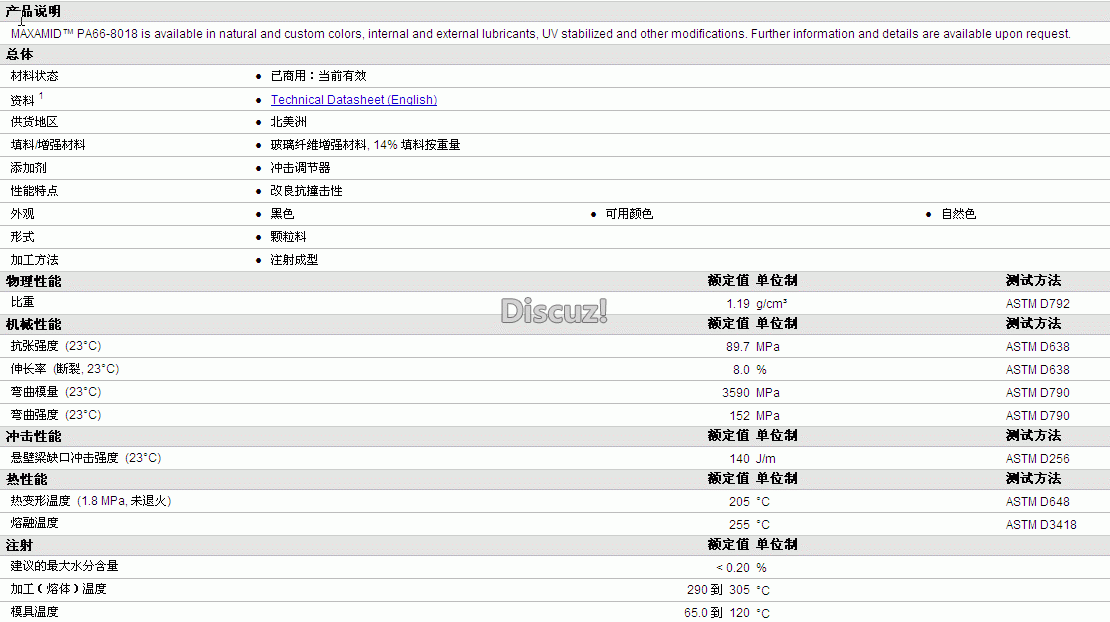The height and width of the screenshot is (622, 1110).
Task: Click the 冲击性能 section header
Action: click(33, 437)
